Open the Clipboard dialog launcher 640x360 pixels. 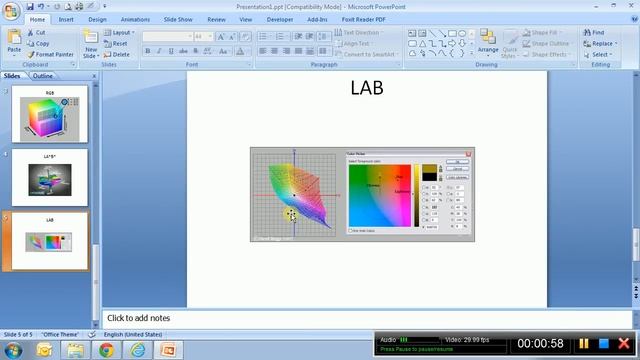point(73,65)
